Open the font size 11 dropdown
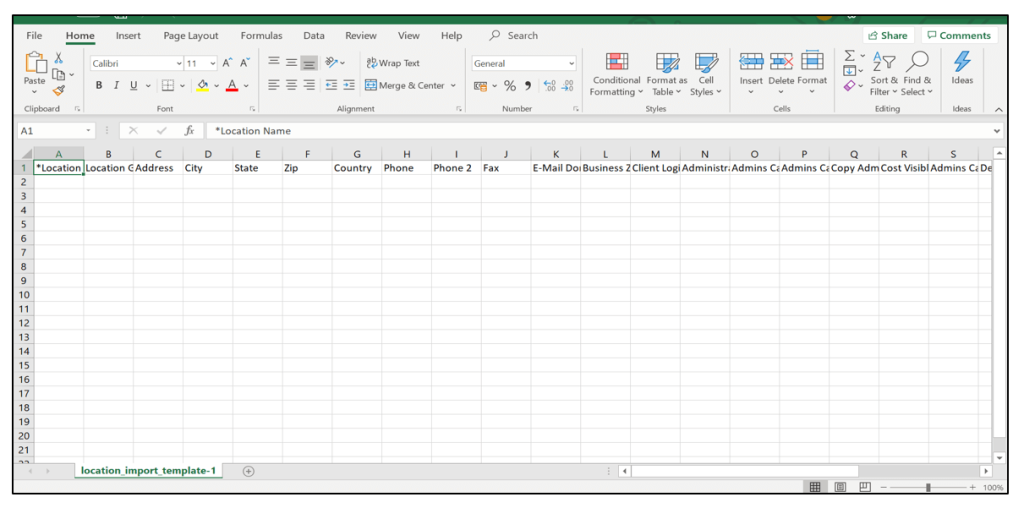 pos(212,64)
